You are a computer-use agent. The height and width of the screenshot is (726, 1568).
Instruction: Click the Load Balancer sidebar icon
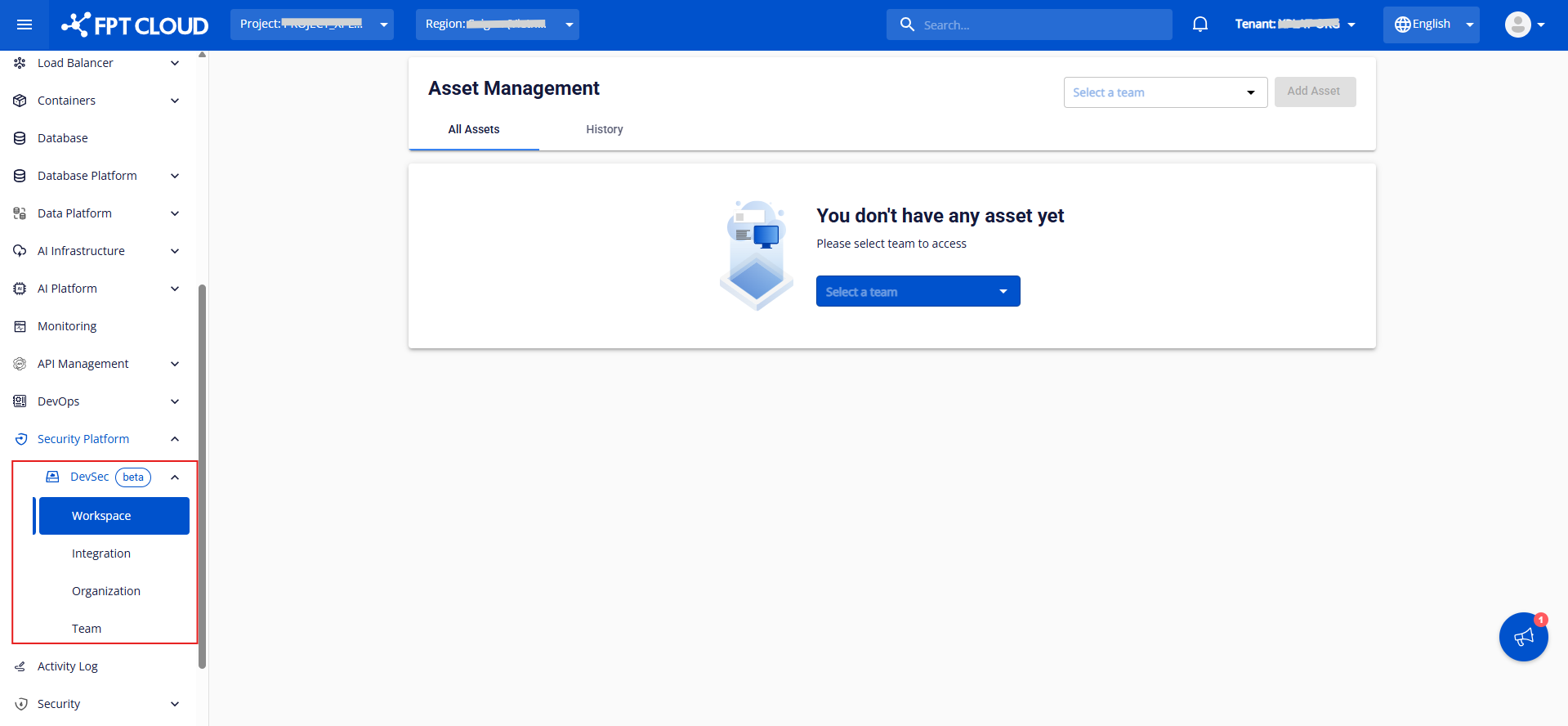[20, 63]
